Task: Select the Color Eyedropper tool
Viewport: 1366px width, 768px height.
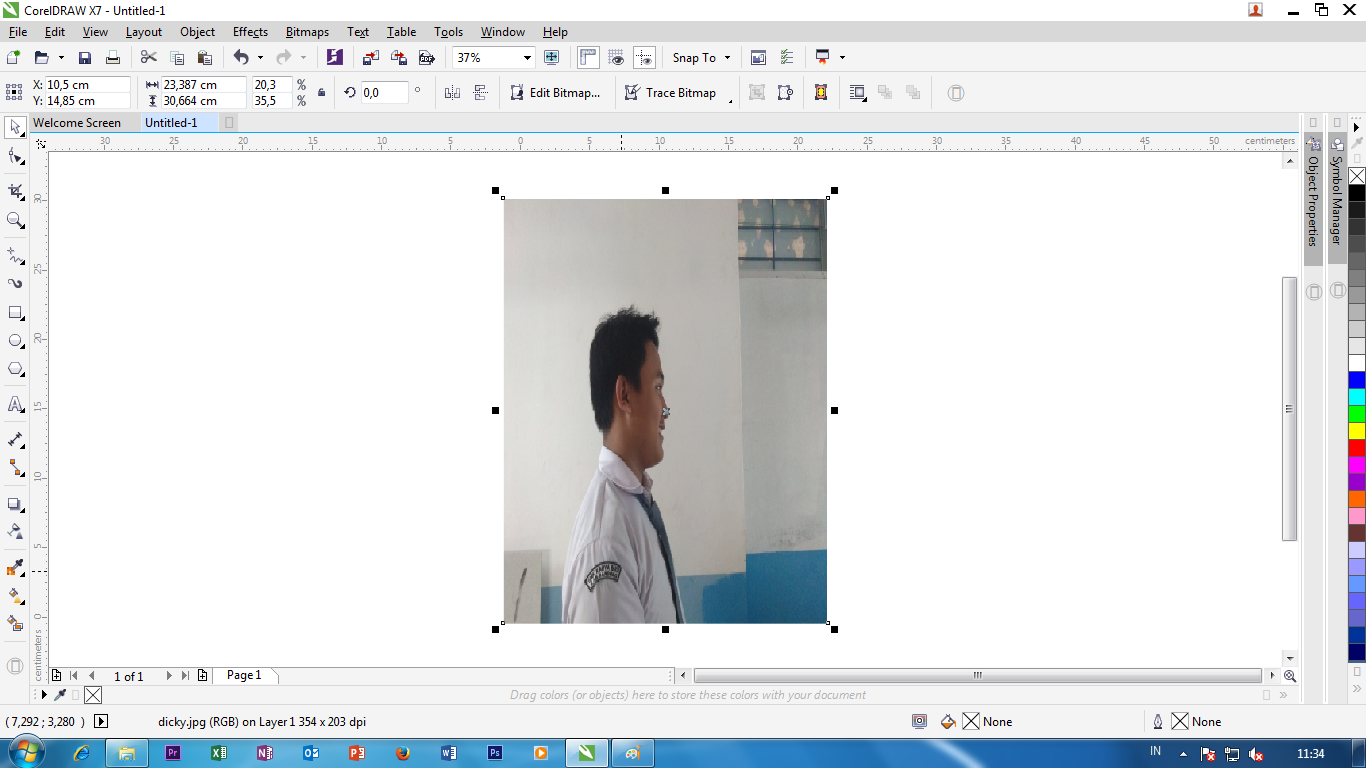Action: (x=14, y=566)
